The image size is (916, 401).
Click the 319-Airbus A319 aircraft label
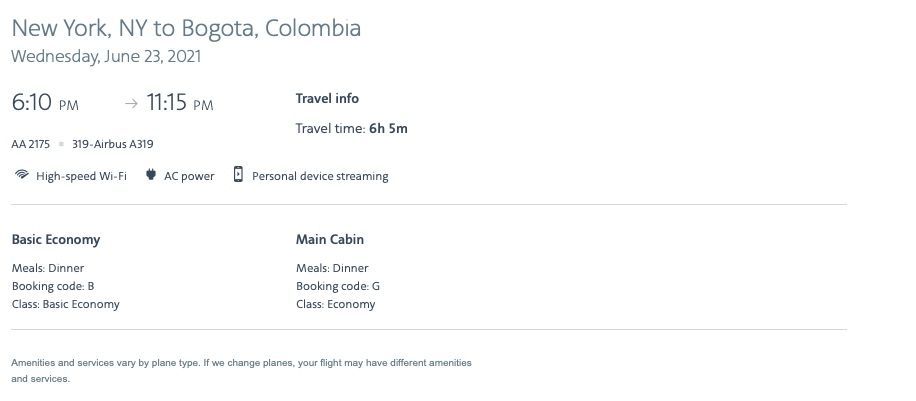(113, 144)
